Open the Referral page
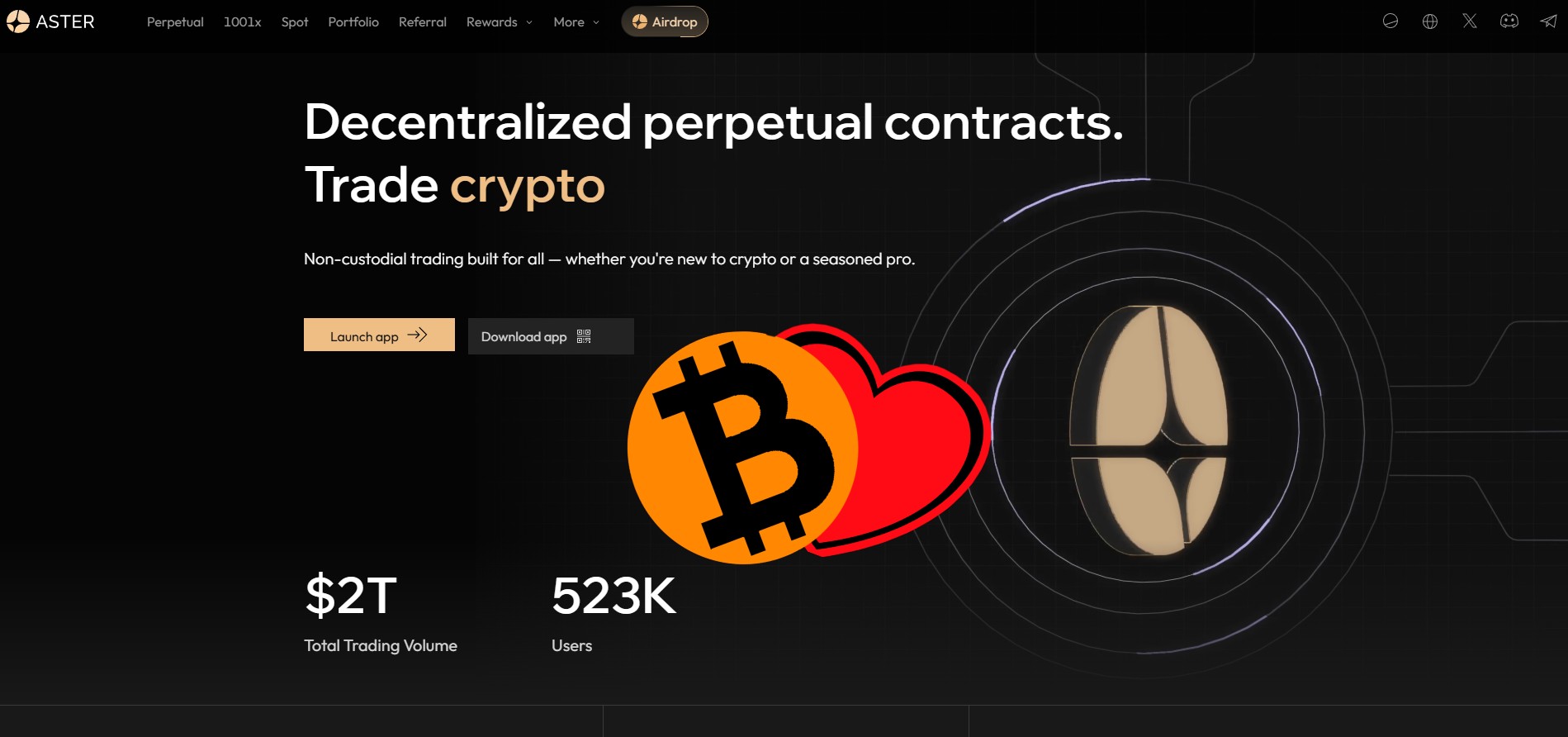This screenshot has height=737, width=1568. coord(423,21)
